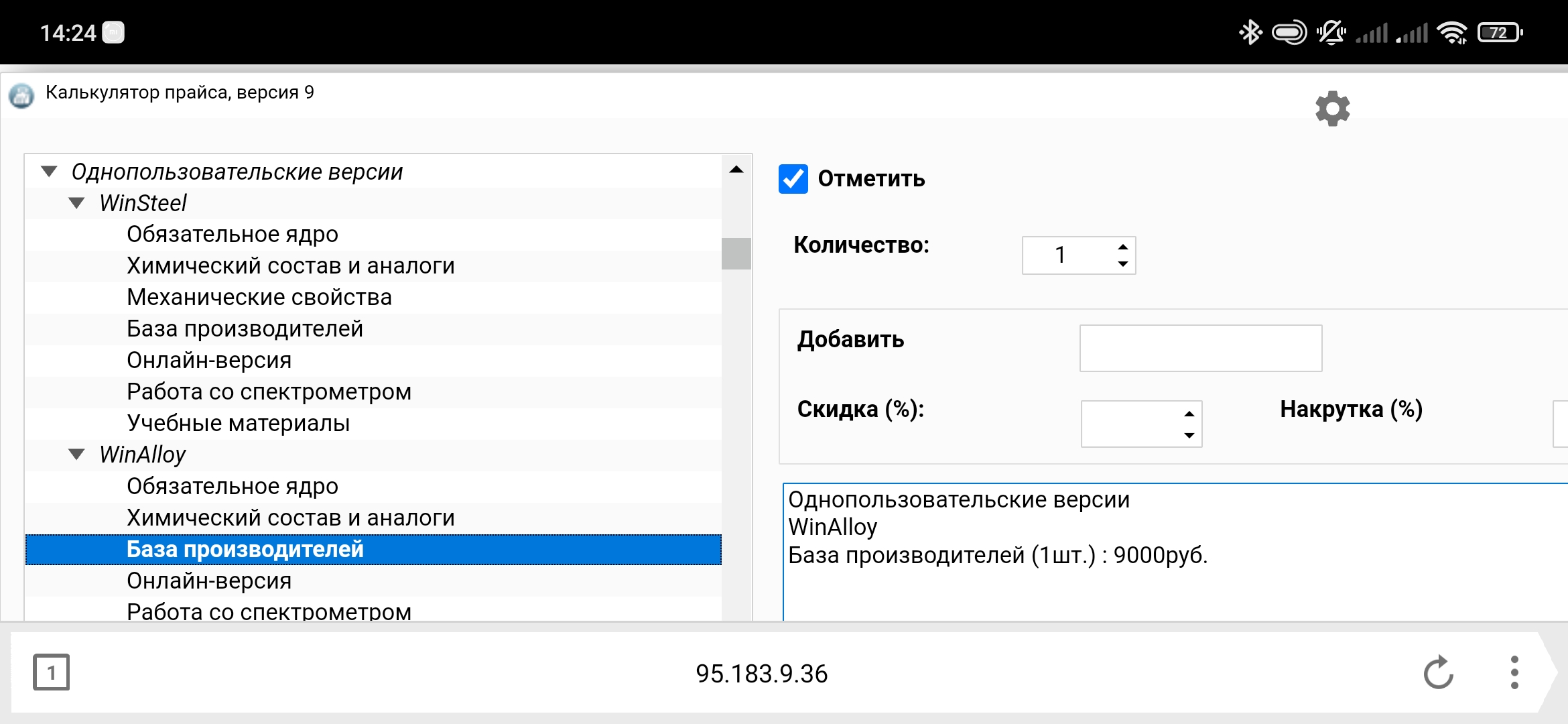Click the Добавить input field
The image size is (1568, 724).
click(x=1200, y=348)
